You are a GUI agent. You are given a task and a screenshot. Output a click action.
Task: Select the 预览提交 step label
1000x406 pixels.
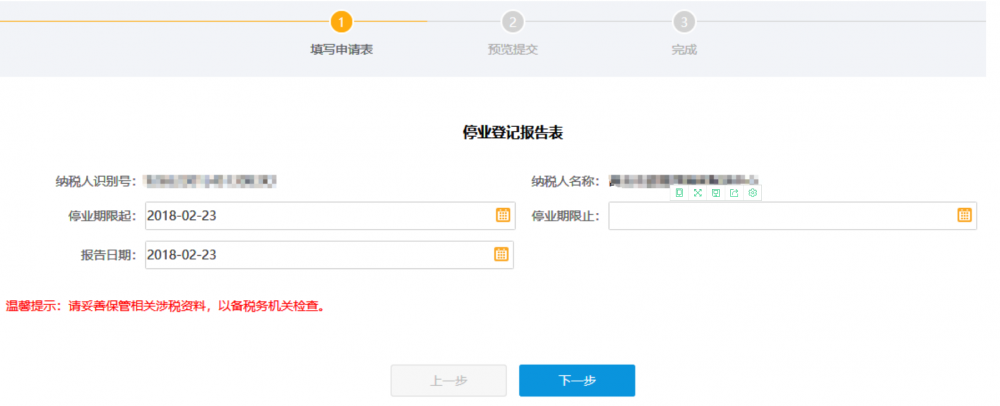click(513, 49)
